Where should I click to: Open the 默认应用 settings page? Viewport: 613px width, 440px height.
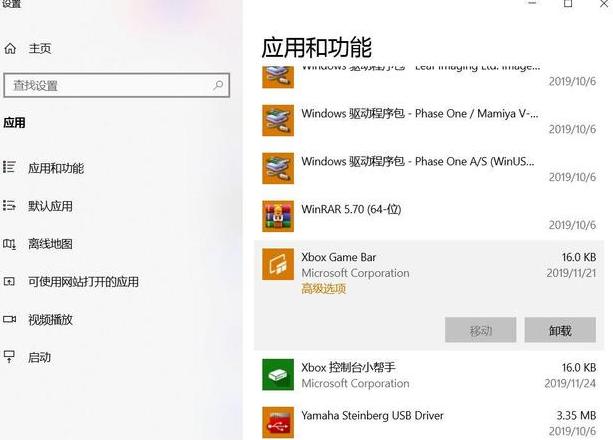[x=50, y=206]
